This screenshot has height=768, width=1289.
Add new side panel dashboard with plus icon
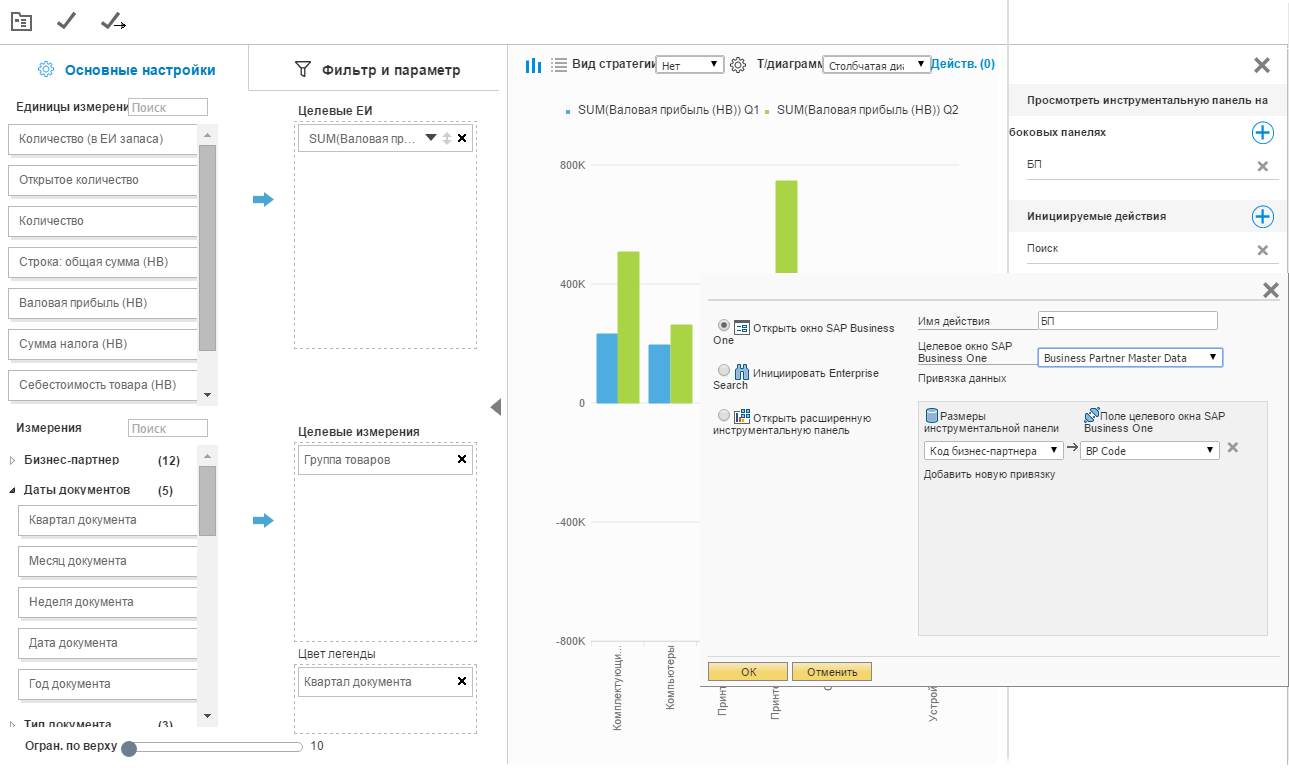(1263, 132)
